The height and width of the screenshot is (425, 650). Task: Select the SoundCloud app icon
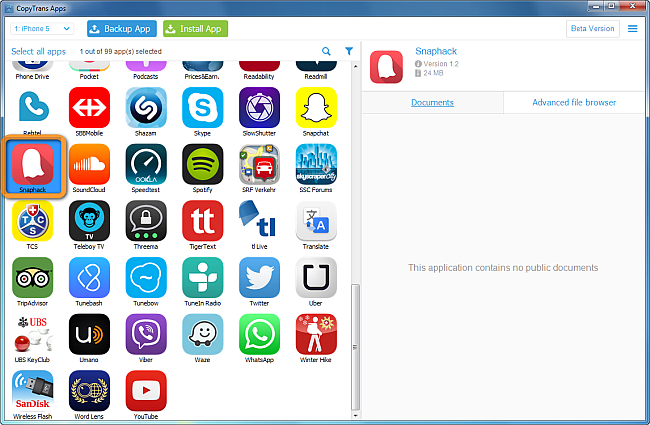(x=89, y=164)
